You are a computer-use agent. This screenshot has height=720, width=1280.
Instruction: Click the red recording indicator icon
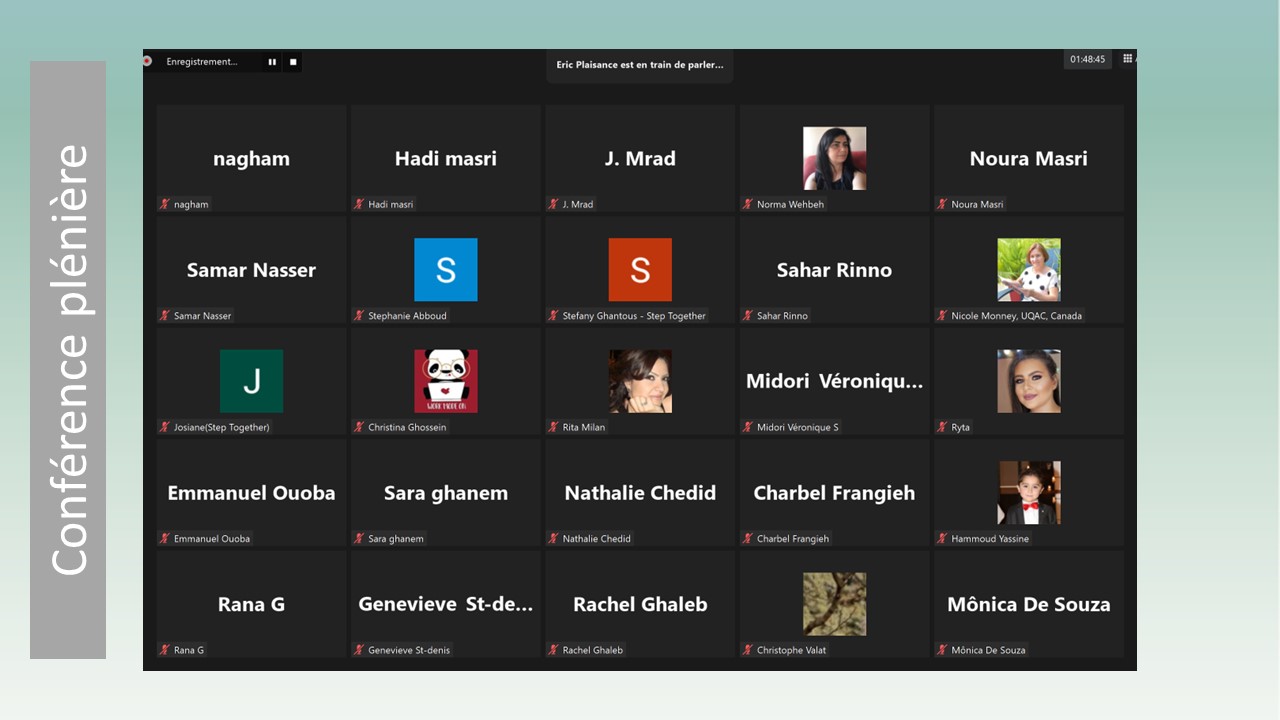click(x=147, y=61)
